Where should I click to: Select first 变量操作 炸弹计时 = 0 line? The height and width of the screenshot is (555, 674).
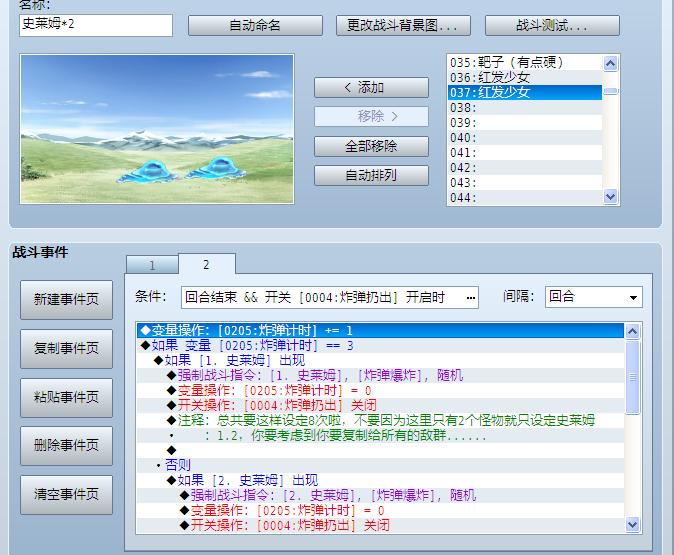click(380, 391)
